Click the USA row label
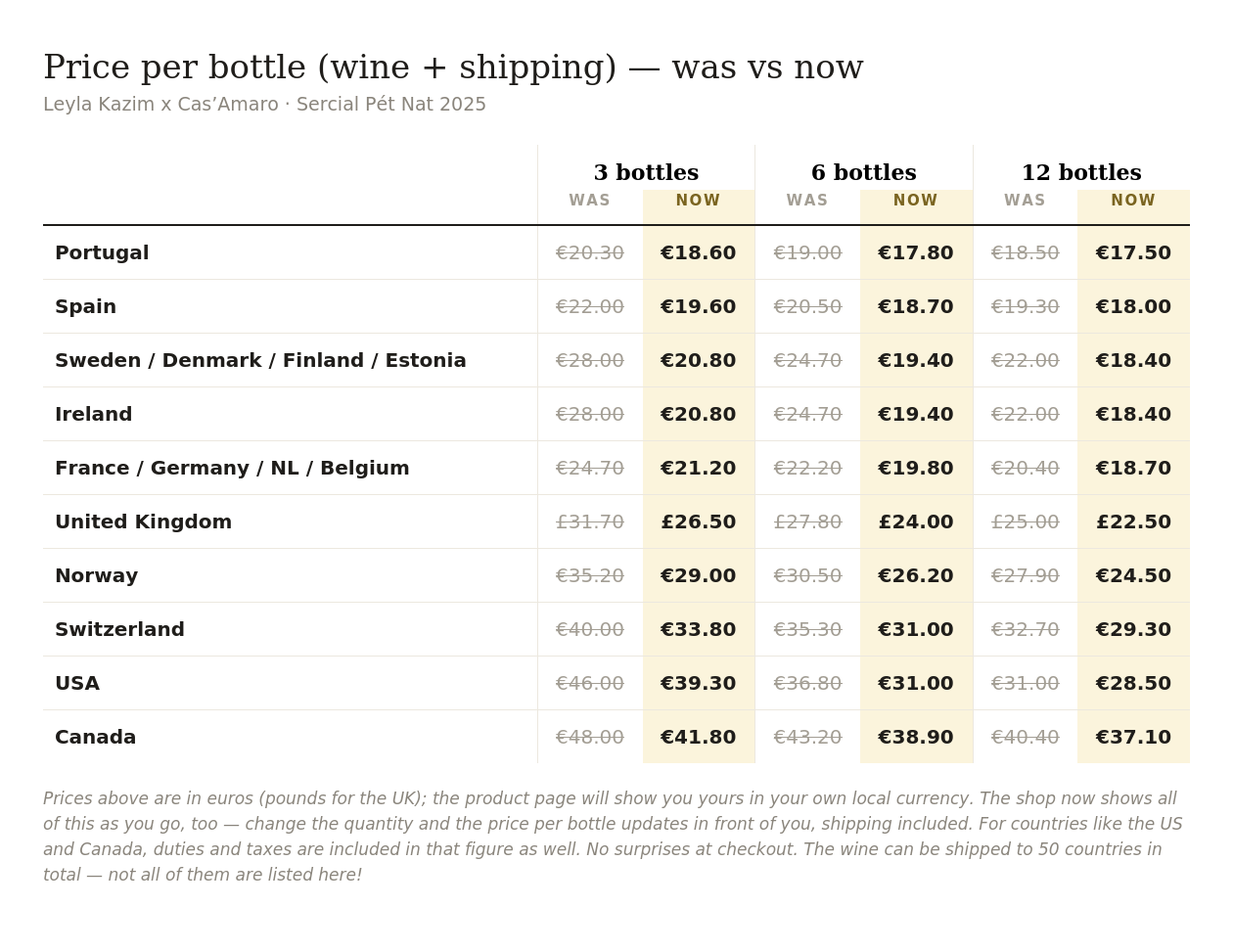Image resolution: width=1233 pixels, height=952 pixels. click(x=77, y=684)
